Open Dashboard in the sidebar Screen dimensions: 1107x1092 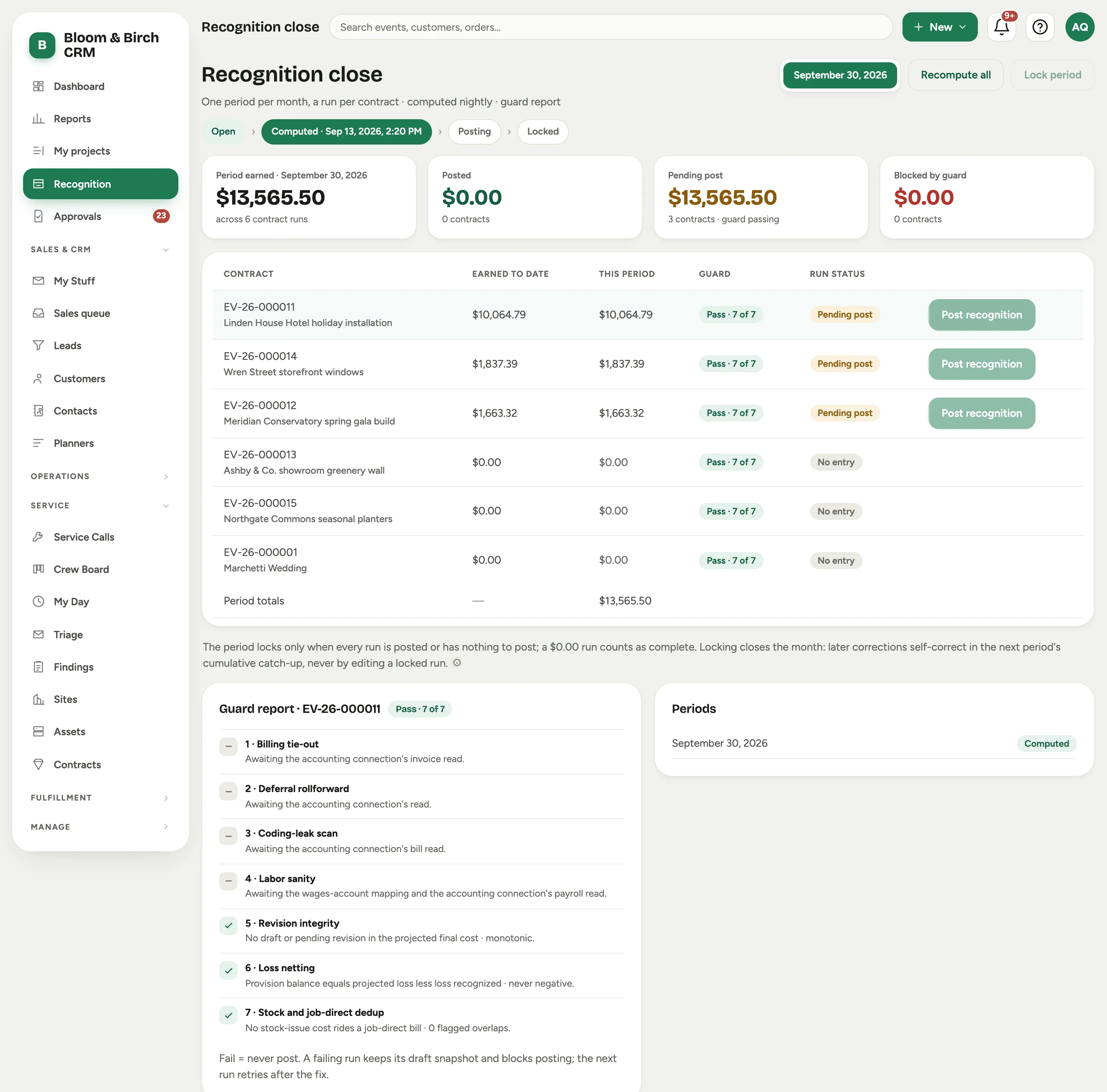click(100, 87)
